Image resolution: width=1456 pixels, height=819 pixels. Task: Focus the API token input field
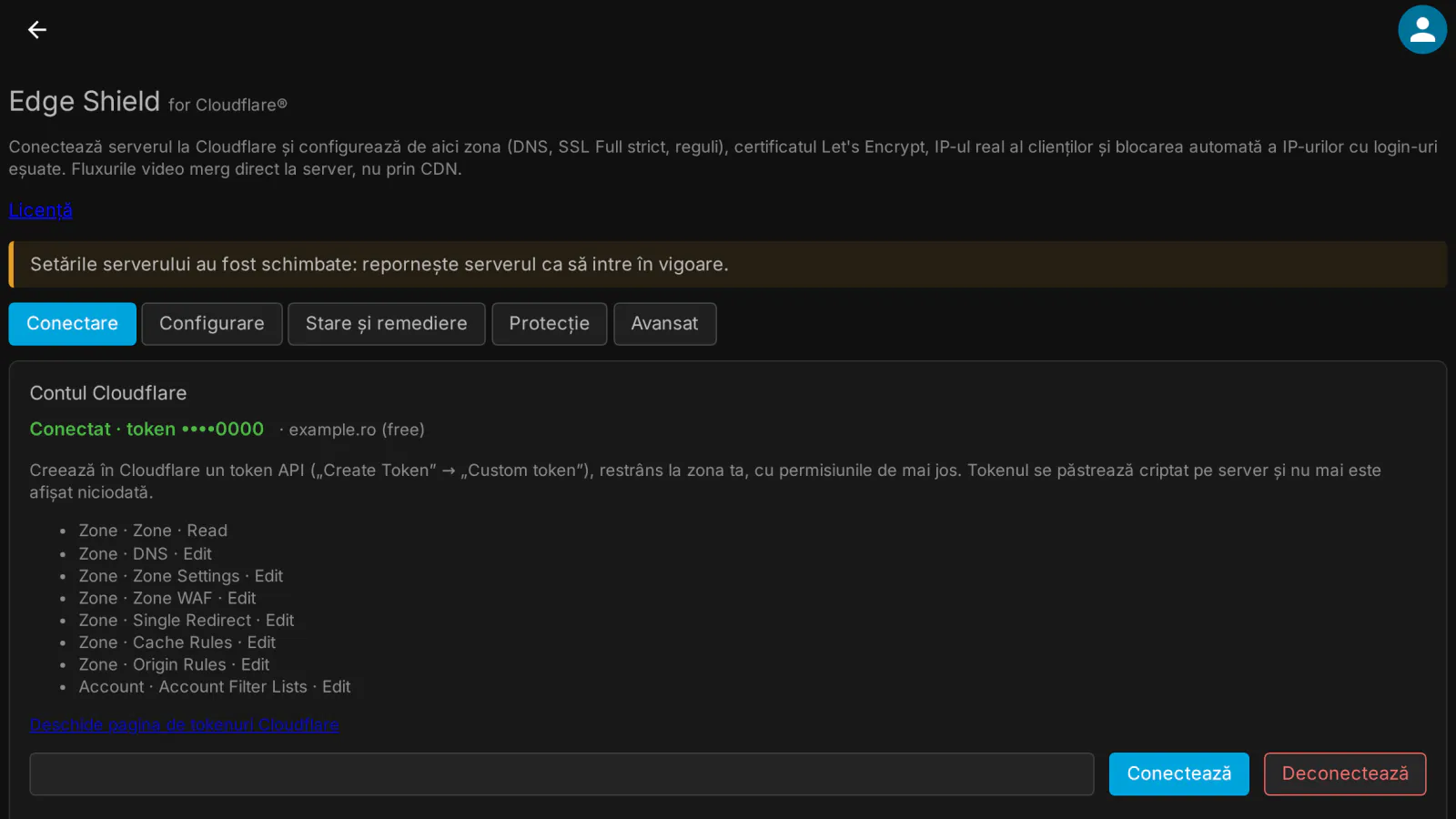[x=561, y=774]
